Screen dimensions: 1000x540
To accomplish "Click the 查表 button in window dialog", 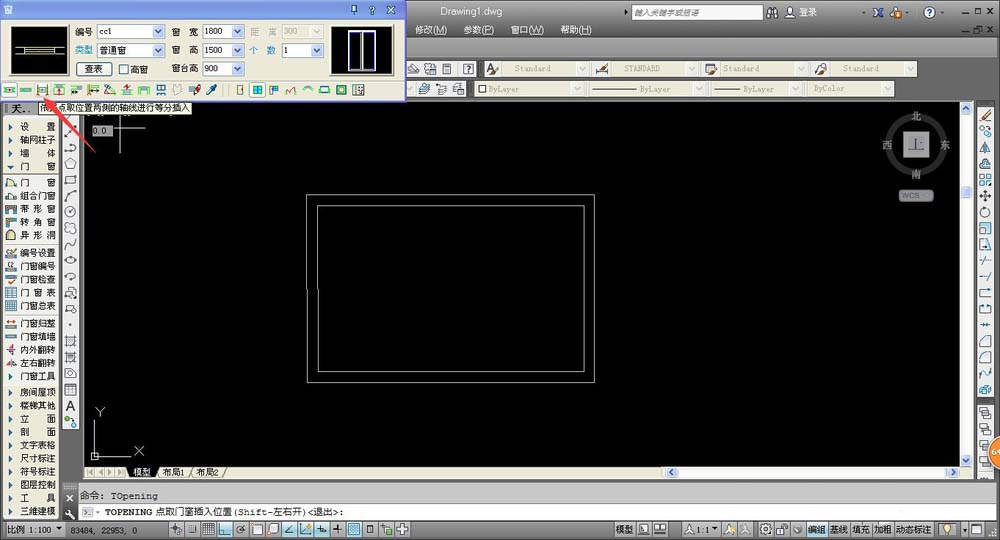I will click(x=94, y=69).
